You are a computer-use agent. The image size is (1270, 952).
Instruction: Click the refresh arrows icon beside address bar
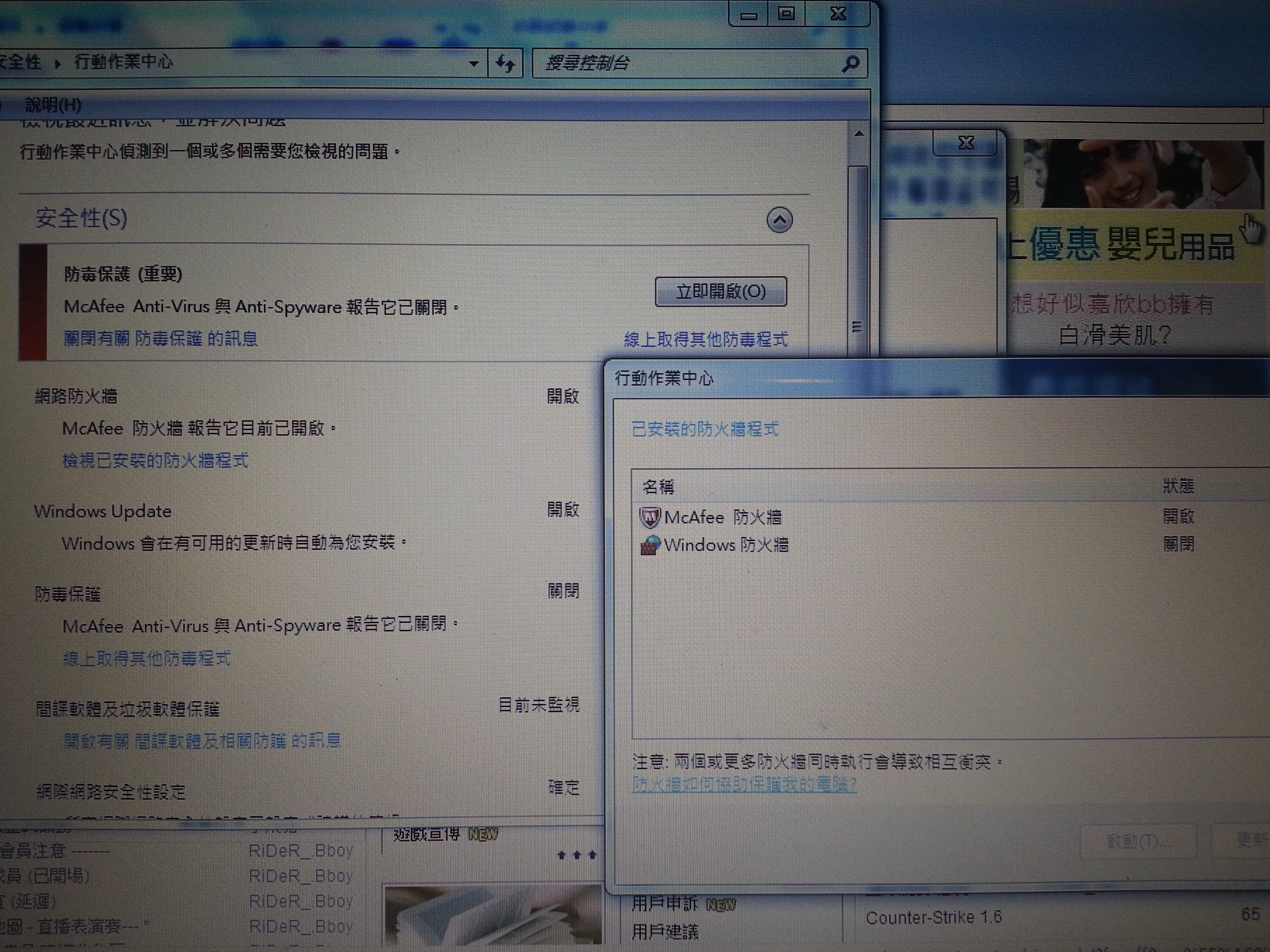tap(505, 63)
